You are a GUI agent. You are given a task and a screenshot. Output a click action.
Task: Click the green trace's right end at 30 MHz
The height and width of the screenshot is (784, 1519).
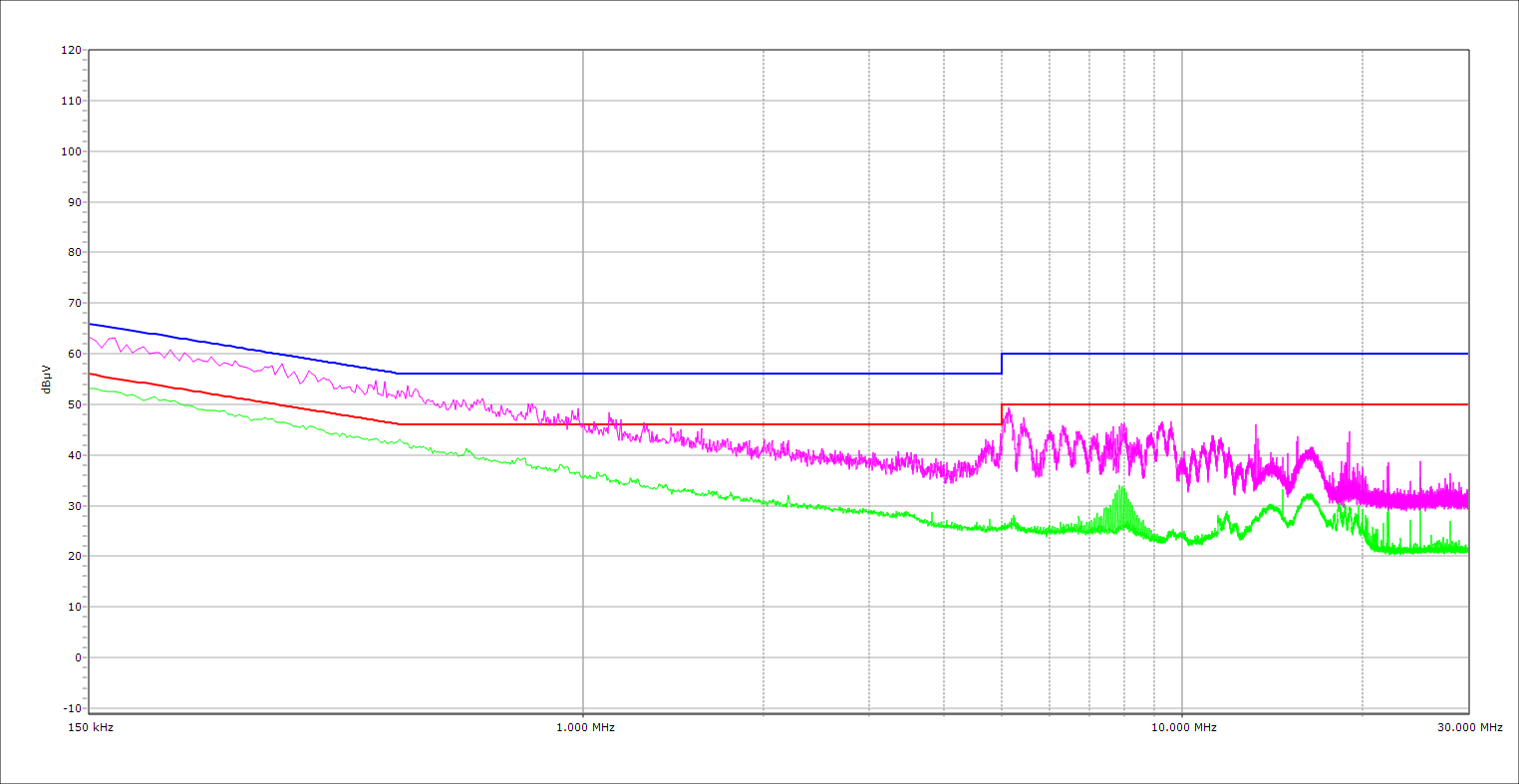tap(1467, 549)
